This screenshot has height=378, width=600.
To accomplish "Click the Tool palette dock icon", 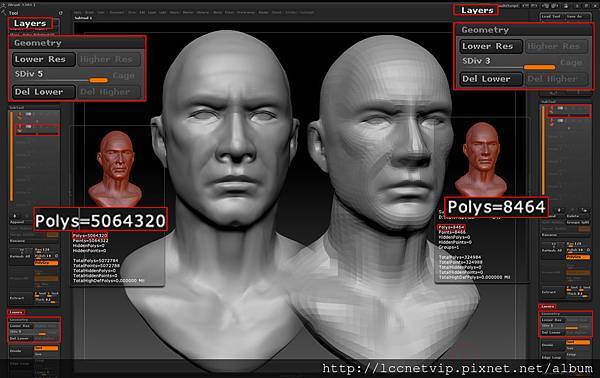I will pos(60,13).
